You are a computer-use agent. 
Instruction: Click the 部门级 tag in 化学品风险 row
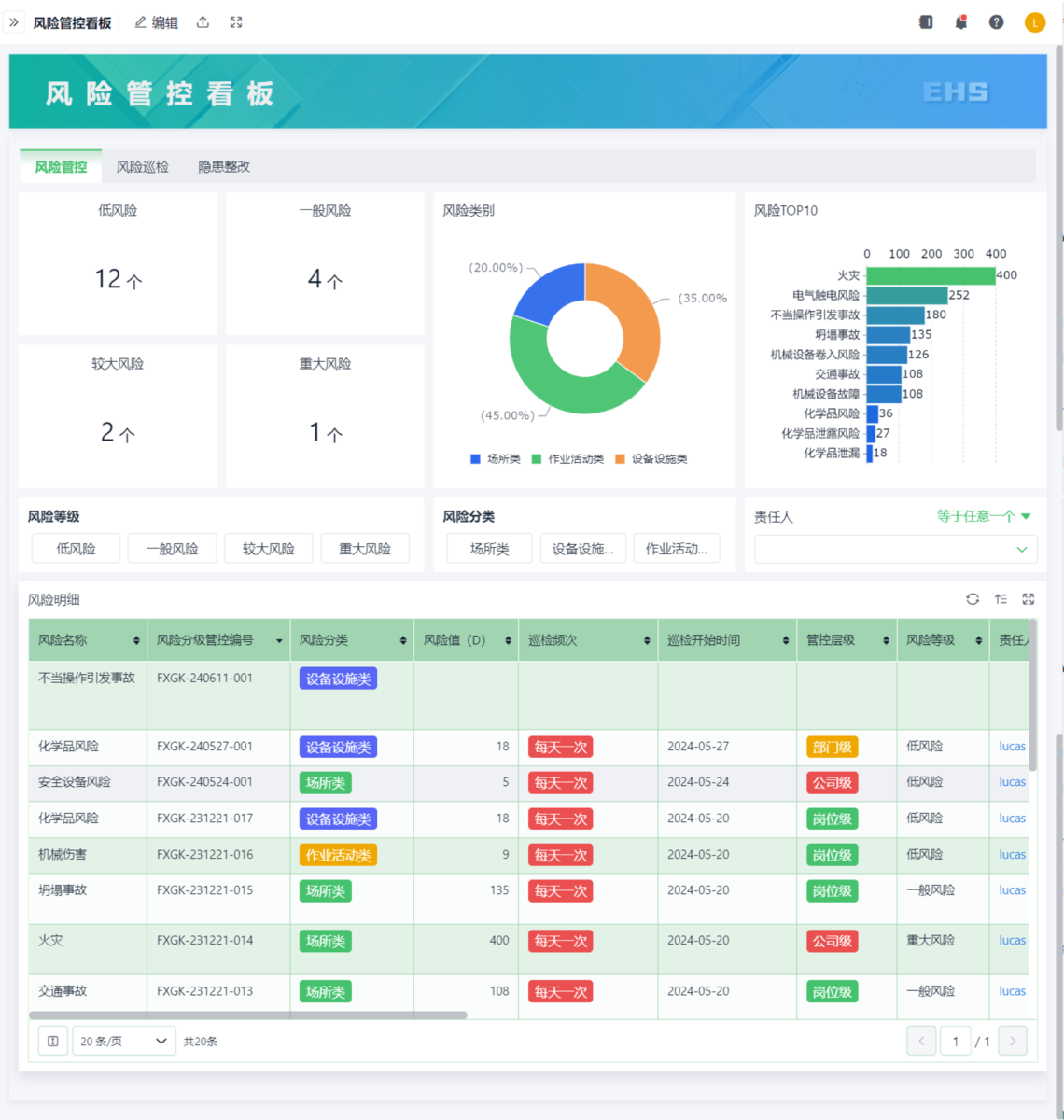[832, 747]
